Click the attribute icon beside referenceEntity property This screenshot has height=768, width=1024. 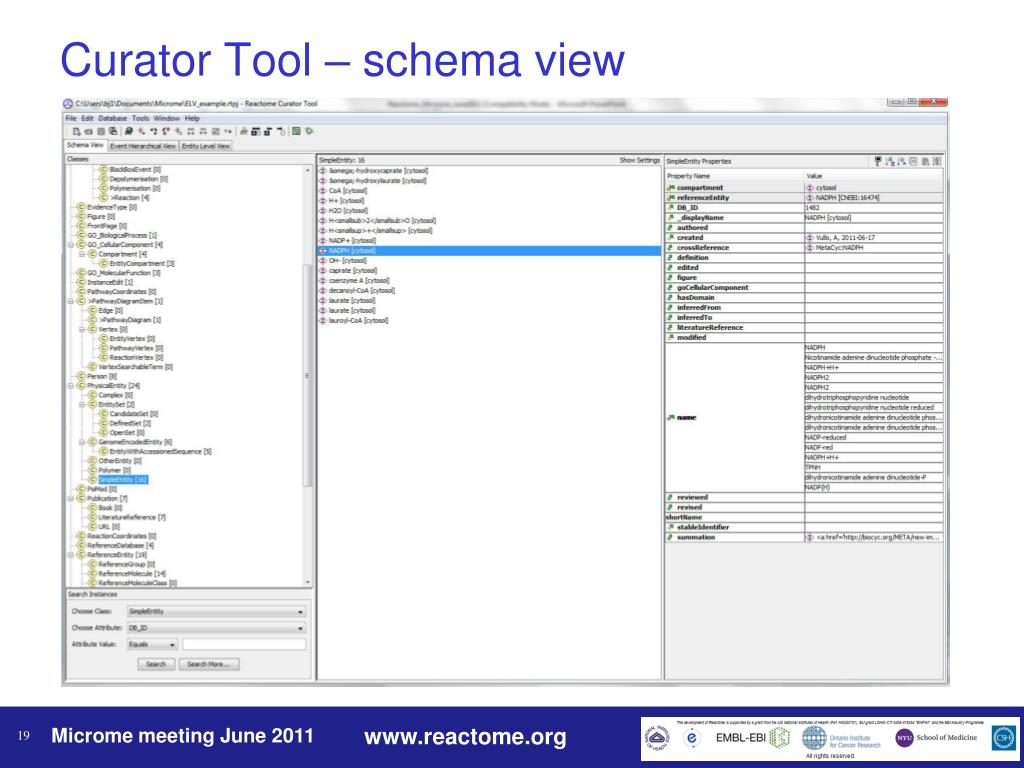[671, 198]
